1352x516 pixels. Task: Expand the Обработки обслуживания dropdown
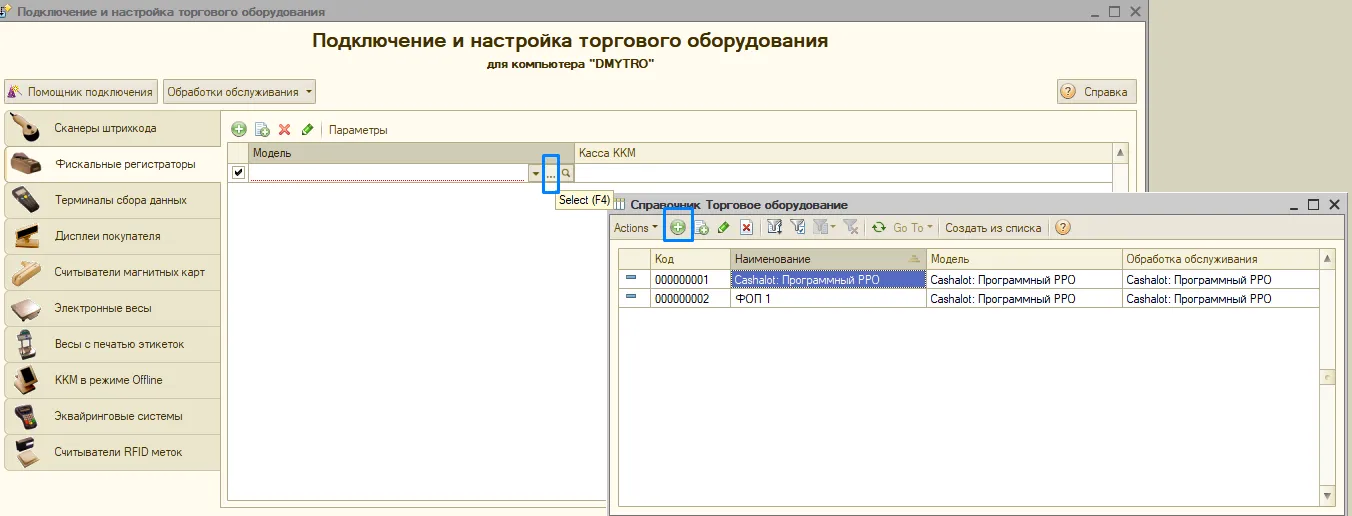[x=240, y=92]
